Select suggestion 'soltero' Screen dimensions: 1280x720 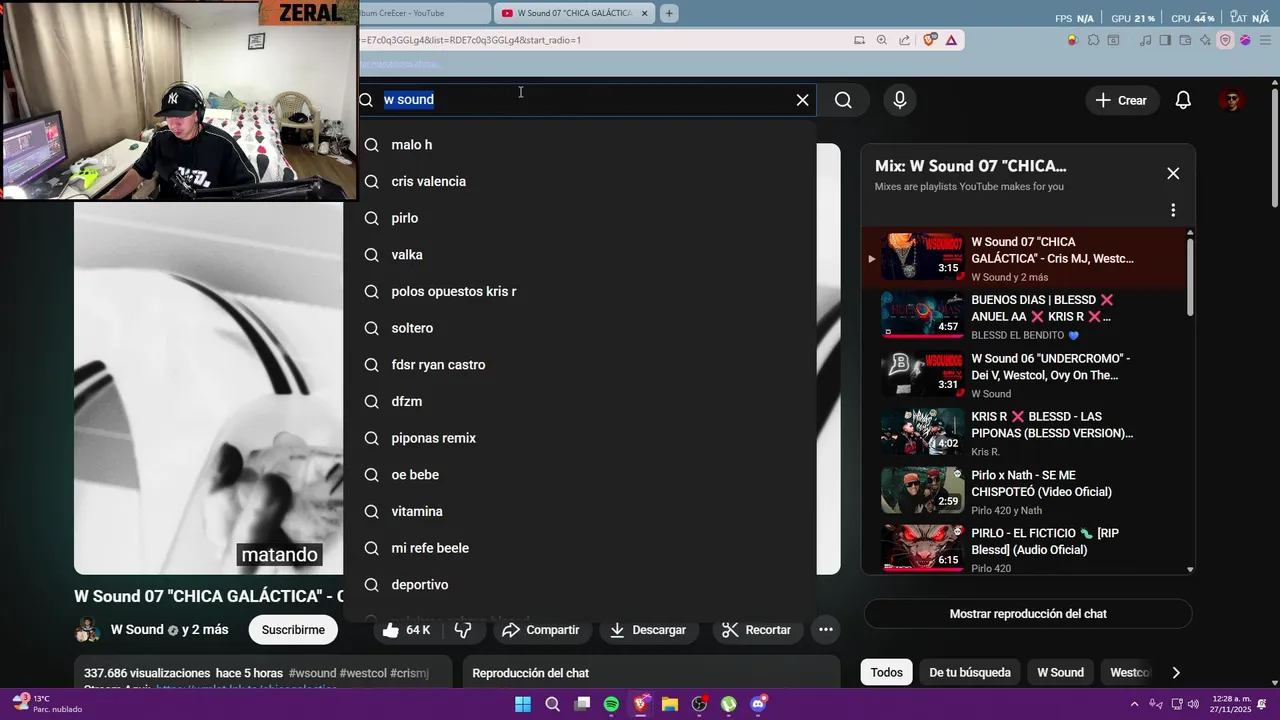point(580,328)
